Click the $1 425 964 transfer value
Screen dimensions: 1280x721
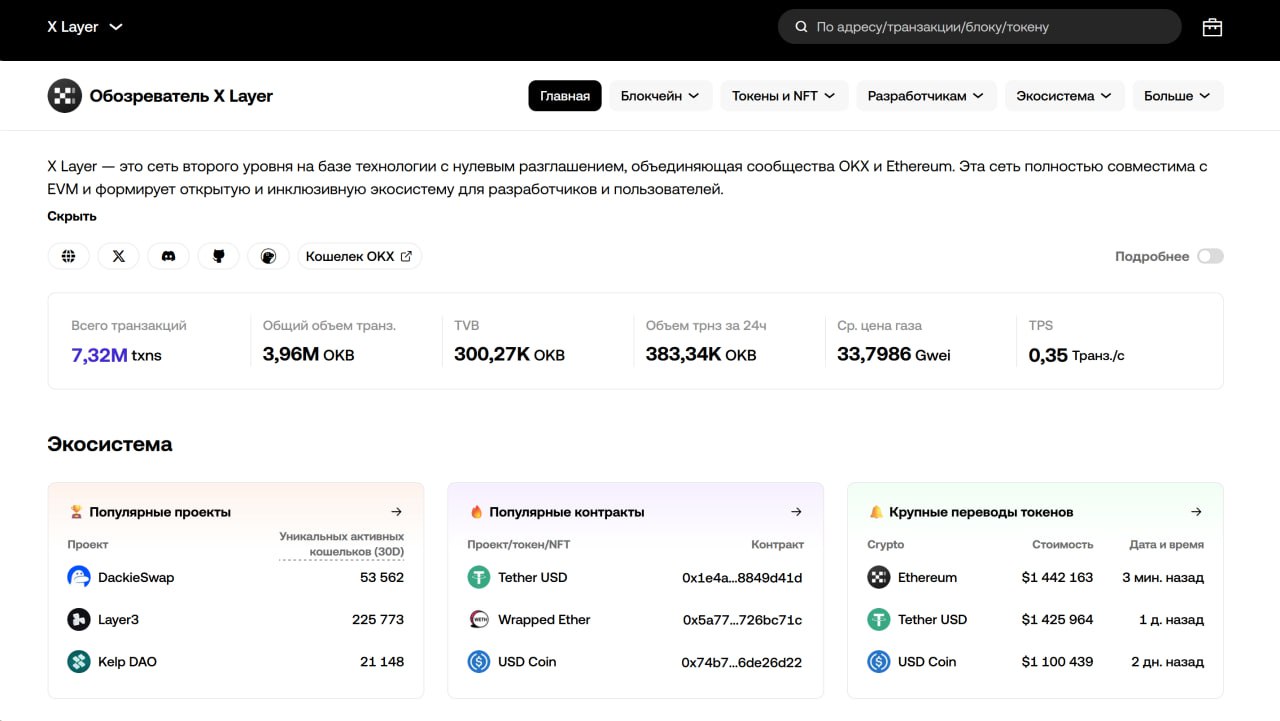coord(1057,619)
